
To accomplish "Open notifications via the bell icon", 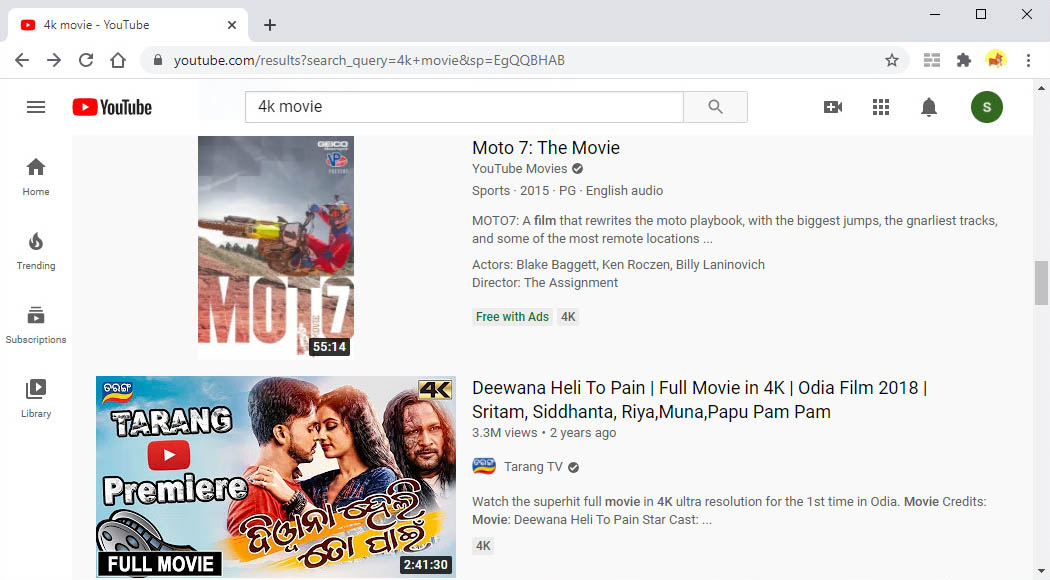I will click(929, 107).
